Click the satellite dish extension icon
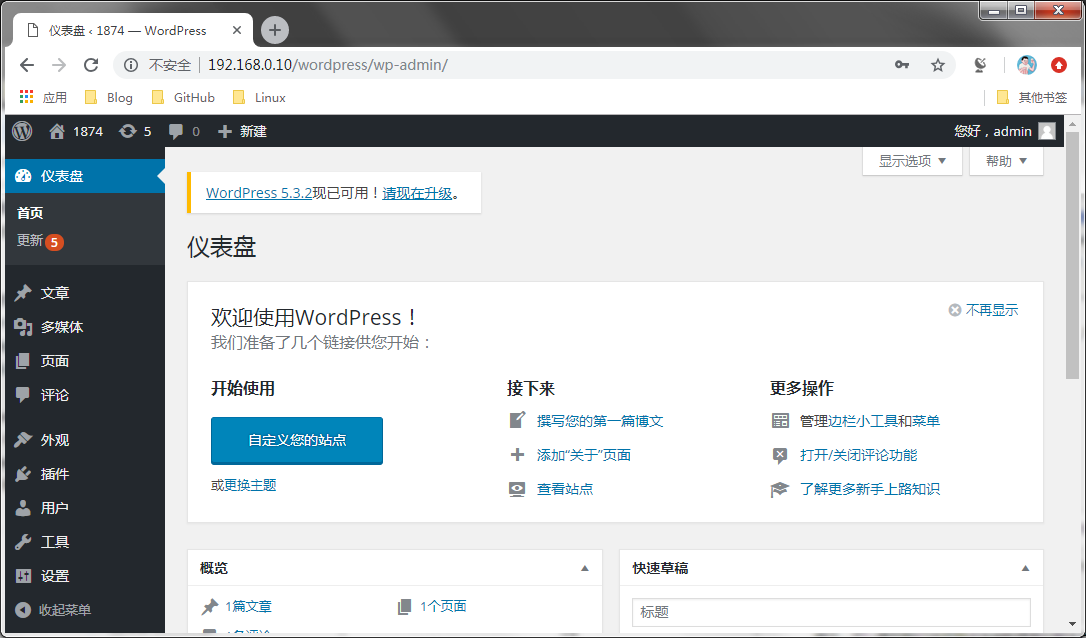 tap(980, 65)
